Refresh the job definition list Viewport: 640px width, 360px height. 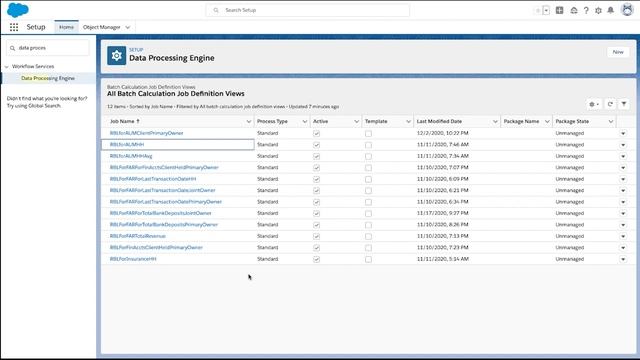click(x=610, y=104)
